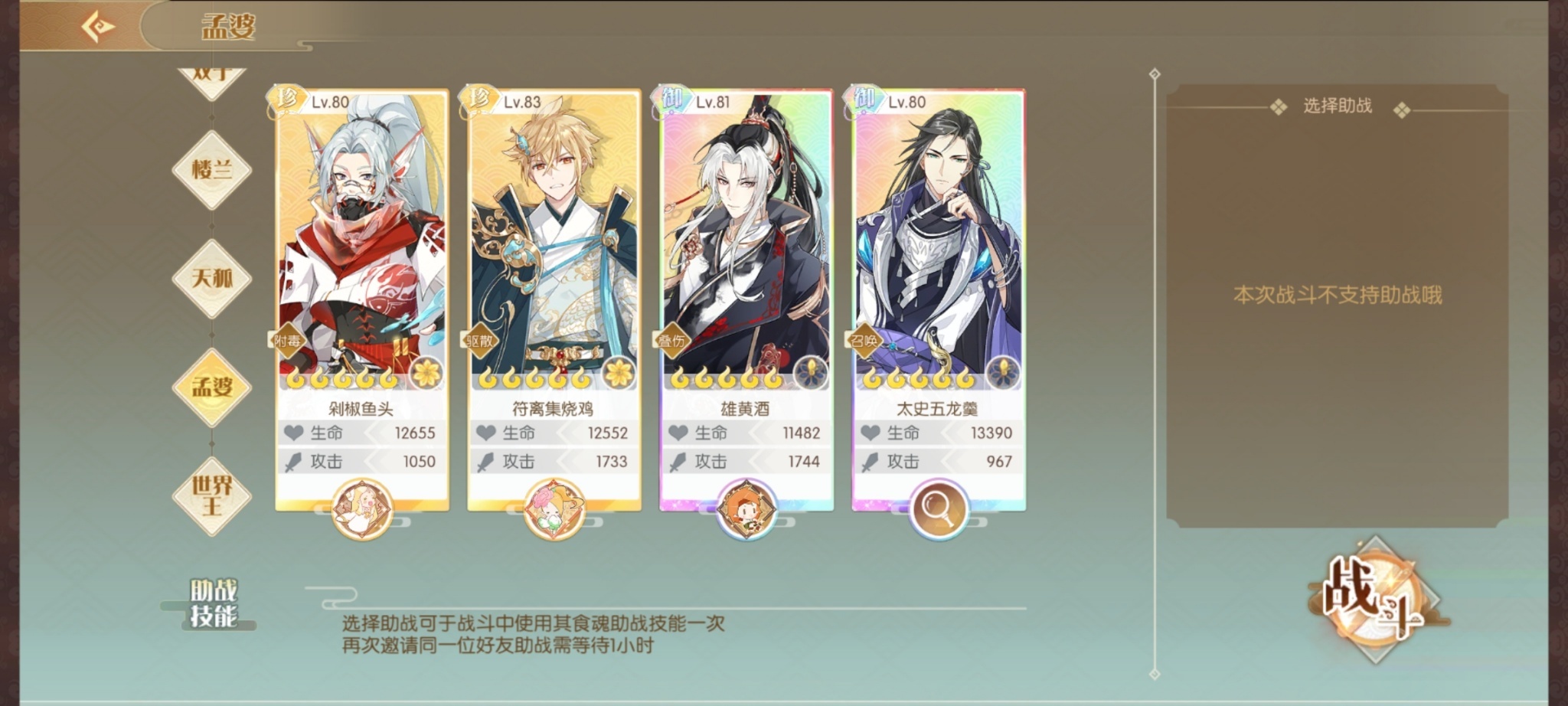1568x706 pixels.
Task: Open the 符离集烧鸡 character card
Action: pyautogui.click(x=554, y=299)
